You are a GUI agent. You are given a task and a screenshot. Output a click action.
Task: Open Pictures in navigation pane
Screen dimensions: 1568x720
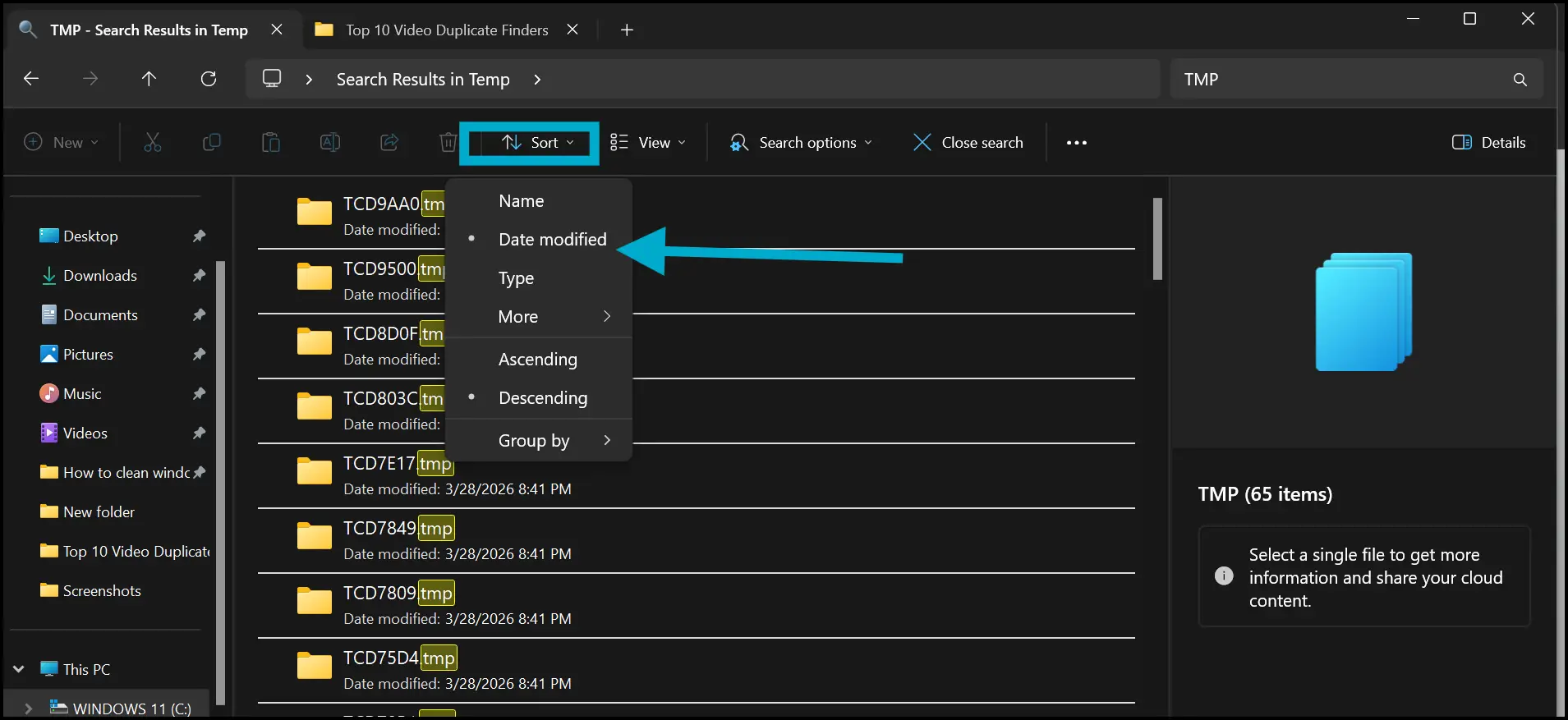[88, 355]
